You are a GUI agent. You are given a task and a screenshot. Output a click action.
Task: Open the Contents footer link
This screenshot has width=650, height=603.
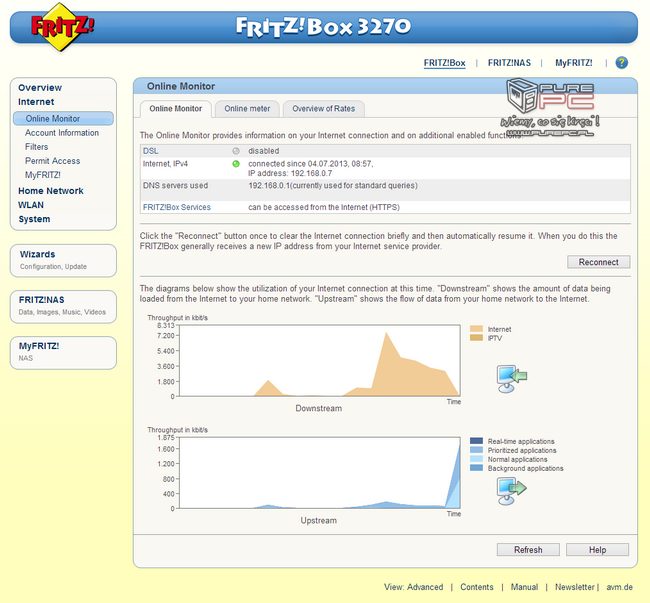(477, 587)
